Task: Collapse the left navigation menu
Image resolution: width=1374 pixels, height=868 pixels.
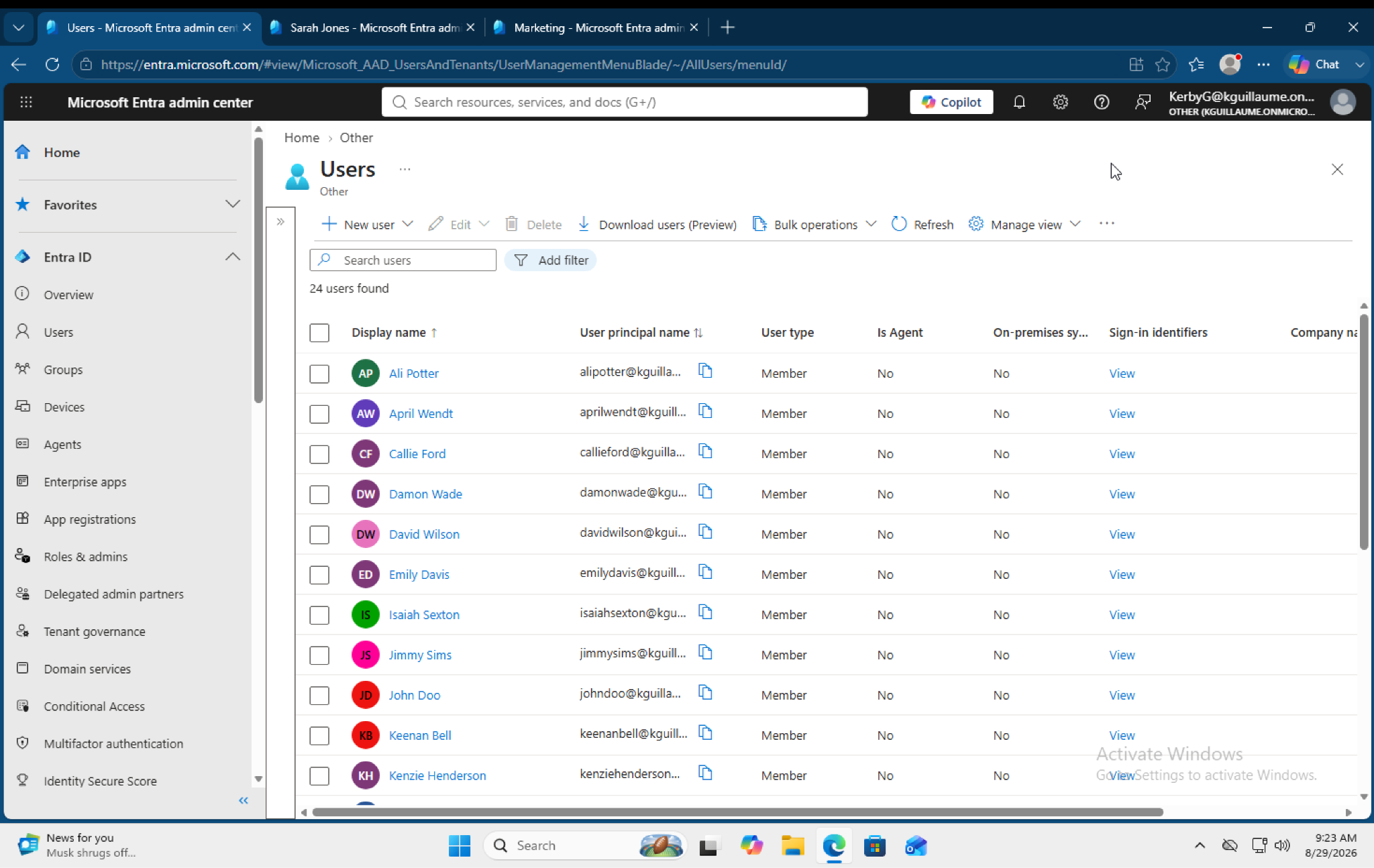Action: coord(244,800)
